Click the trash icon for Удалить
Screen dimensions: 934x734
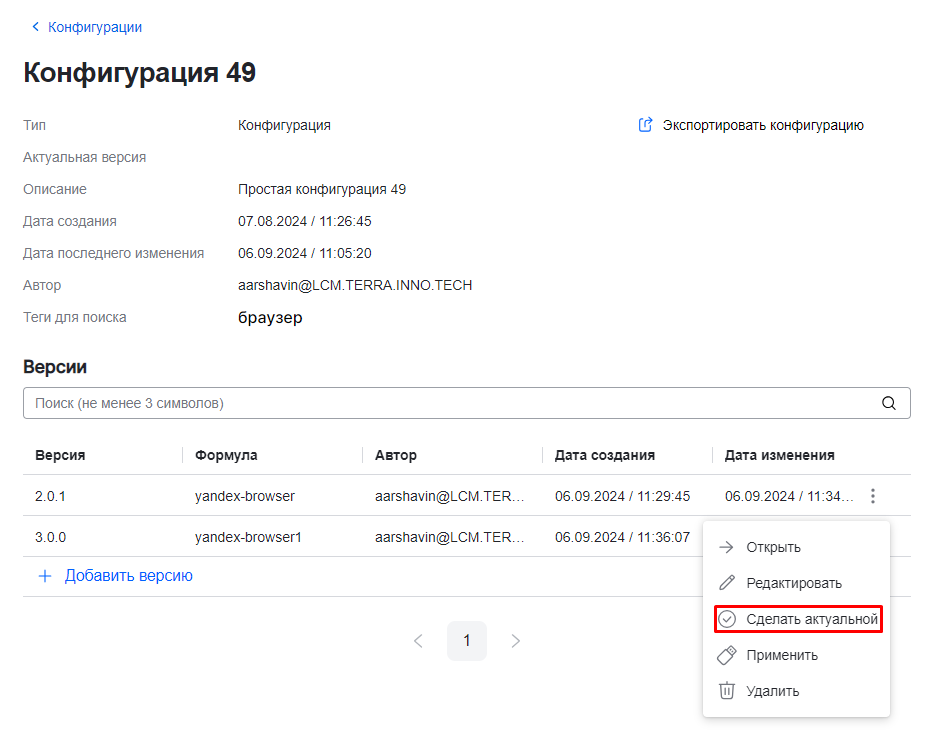727,691
